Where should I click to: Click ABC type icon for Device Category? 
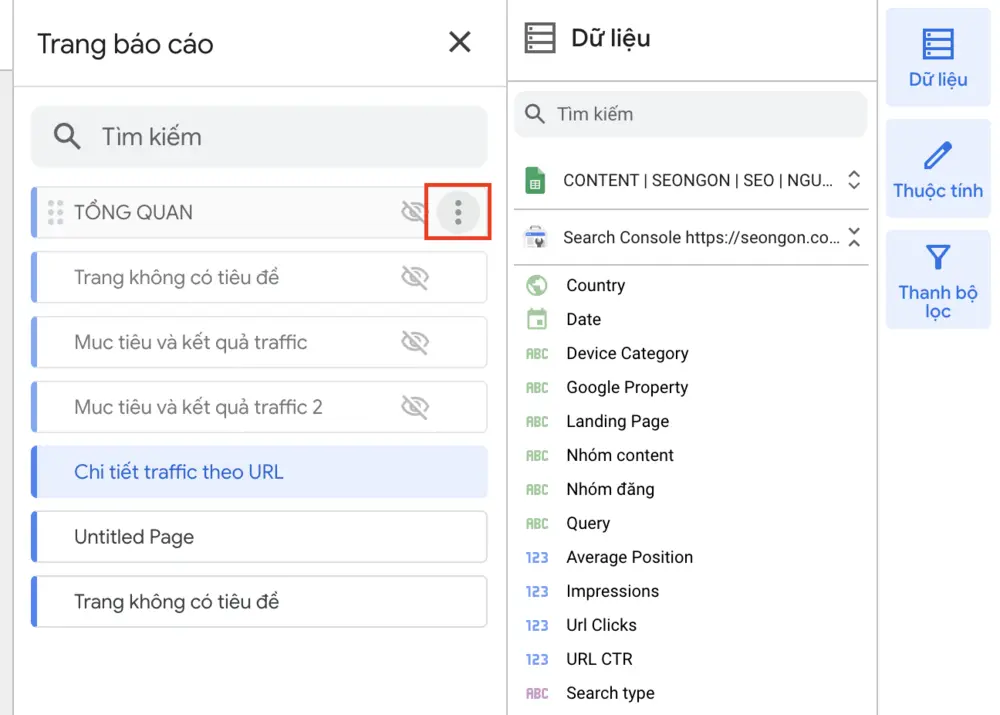coord(537,353)
